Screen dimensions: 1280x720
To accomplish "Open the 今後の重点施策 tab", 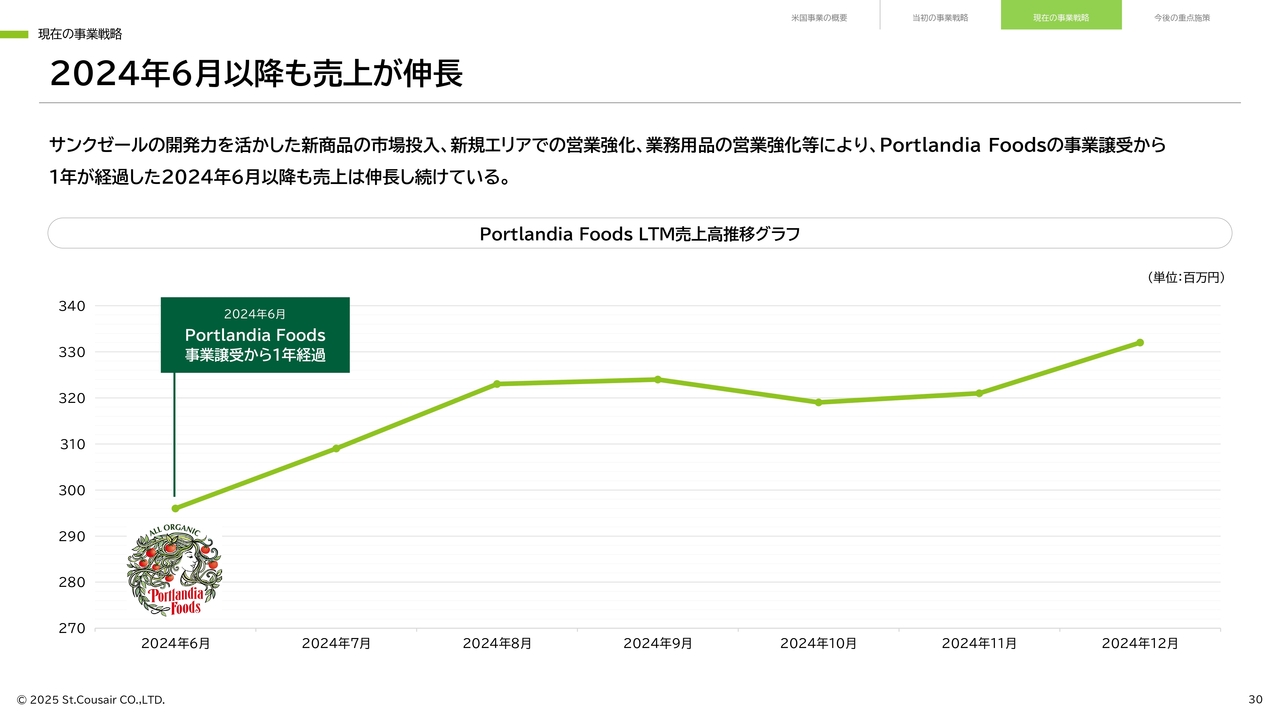I will [x=1182, y=17].
